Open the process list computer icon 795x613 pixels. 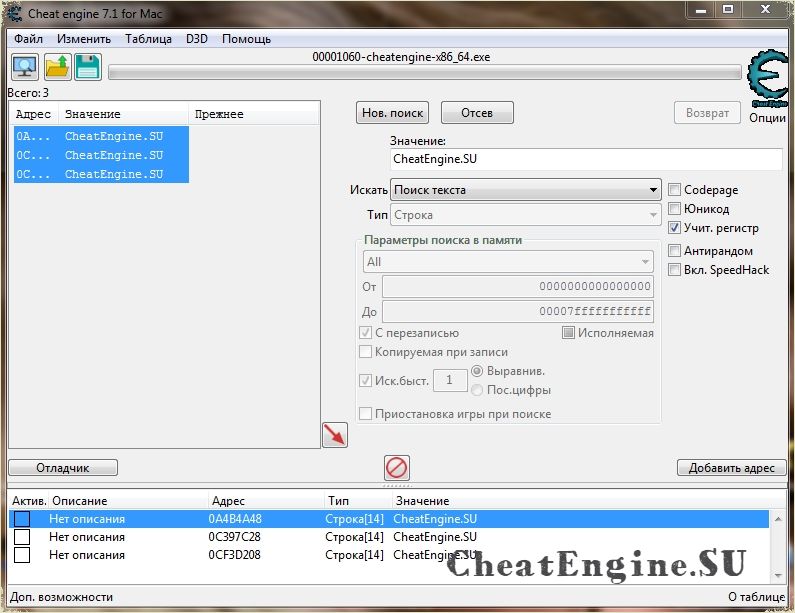pyautogui.click(x=25, y=67)
